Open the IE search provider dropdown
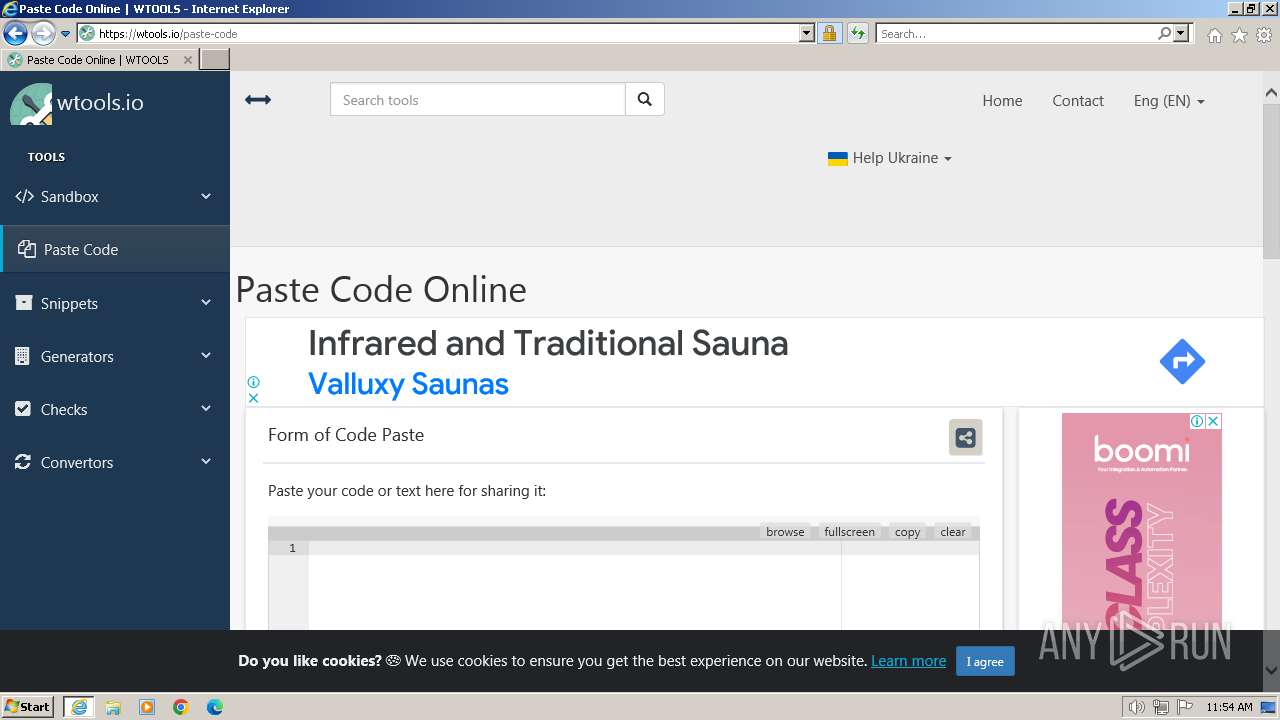 tap(1181, 33)
